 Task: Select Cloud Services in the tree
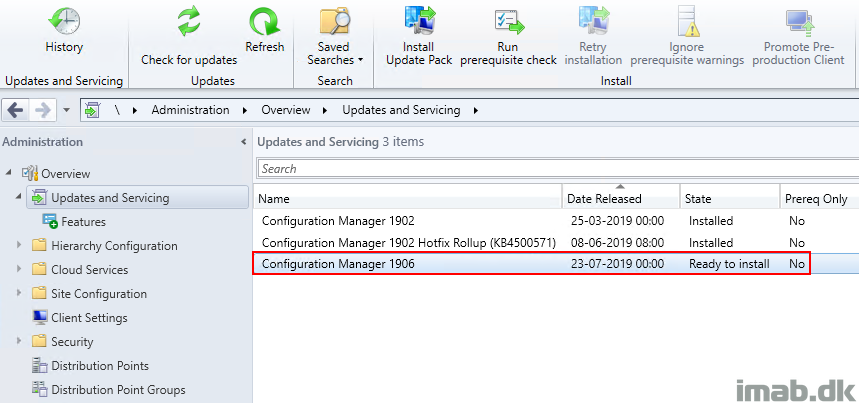tap(90, 270)
